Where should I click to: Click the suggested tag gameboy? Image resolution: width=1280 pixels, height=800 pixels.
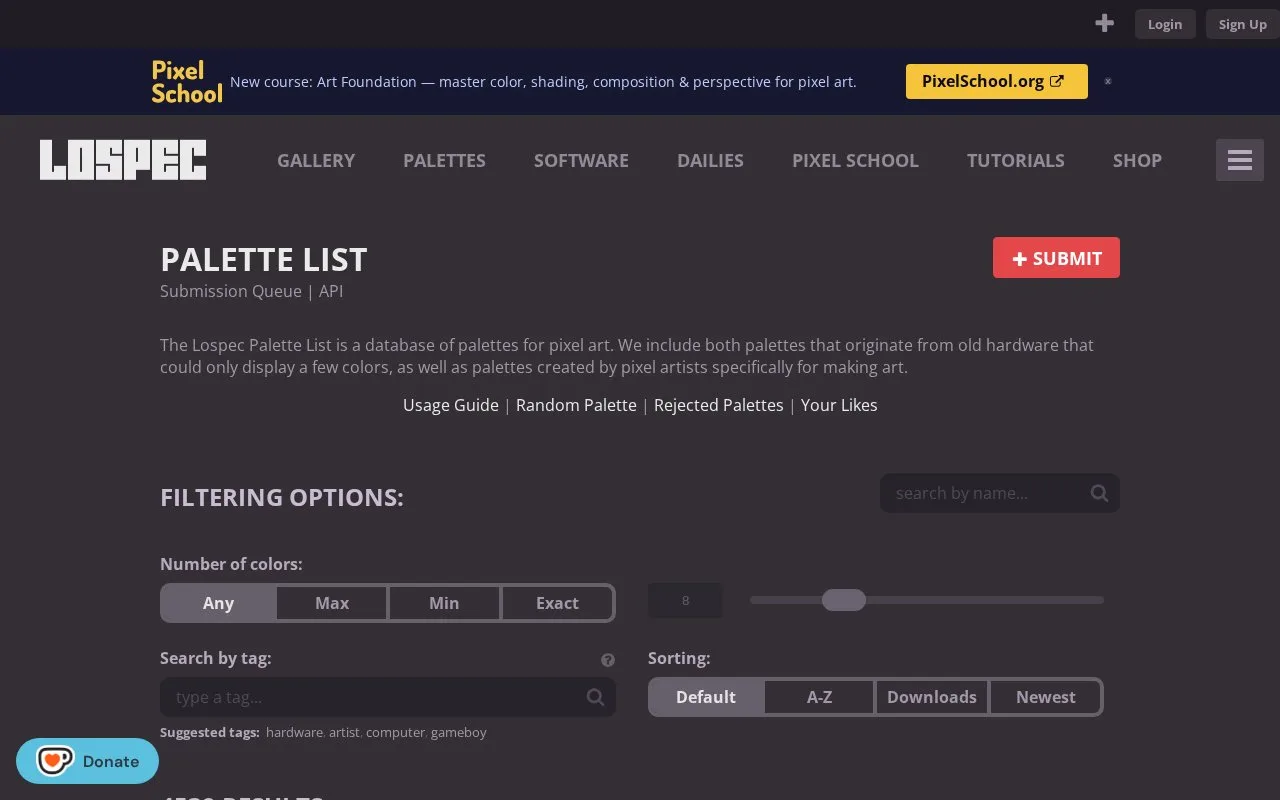[459, 732]
